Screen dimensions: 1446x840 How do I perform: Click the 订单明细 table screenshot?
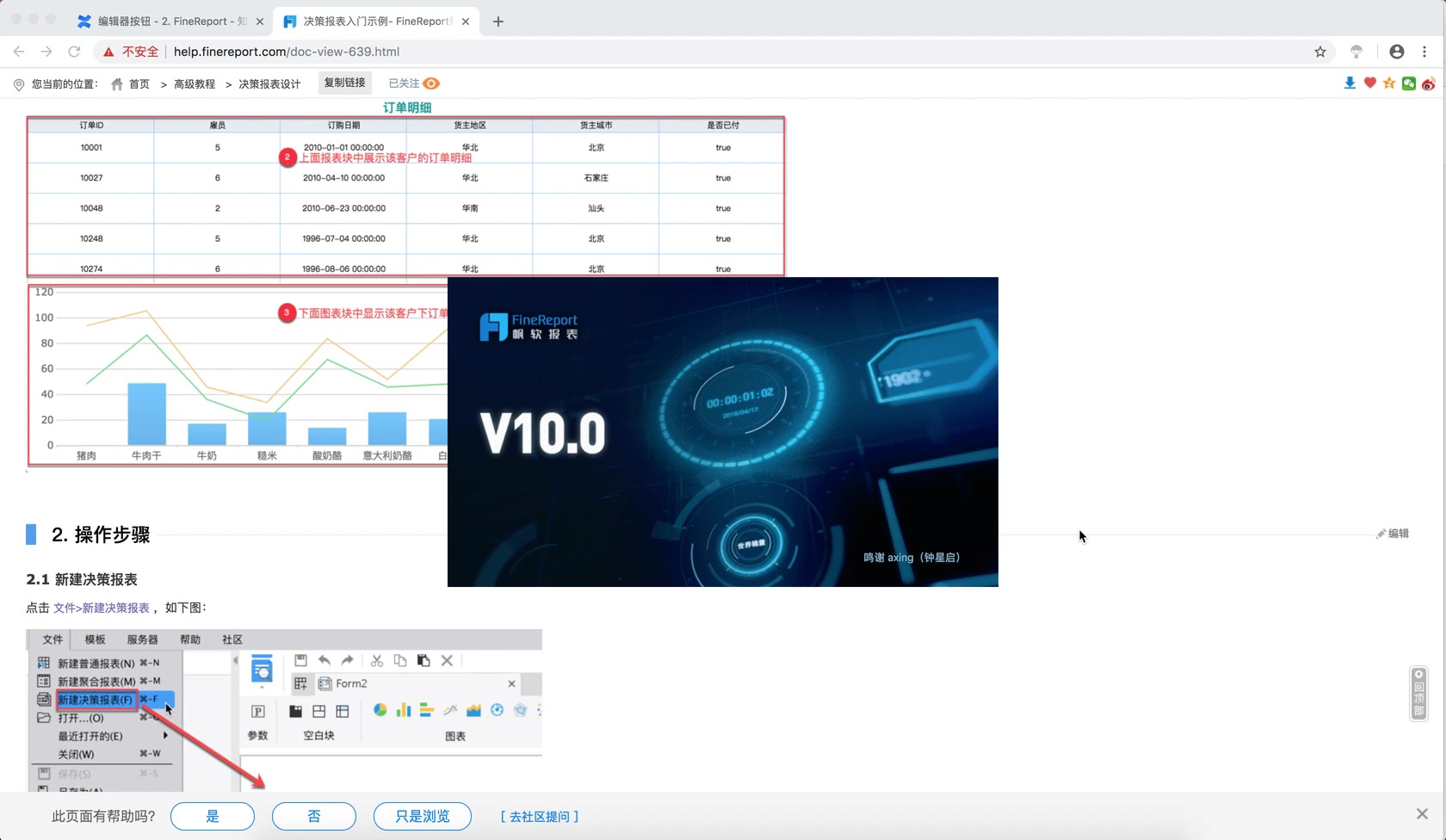click(x=405, y=196)
